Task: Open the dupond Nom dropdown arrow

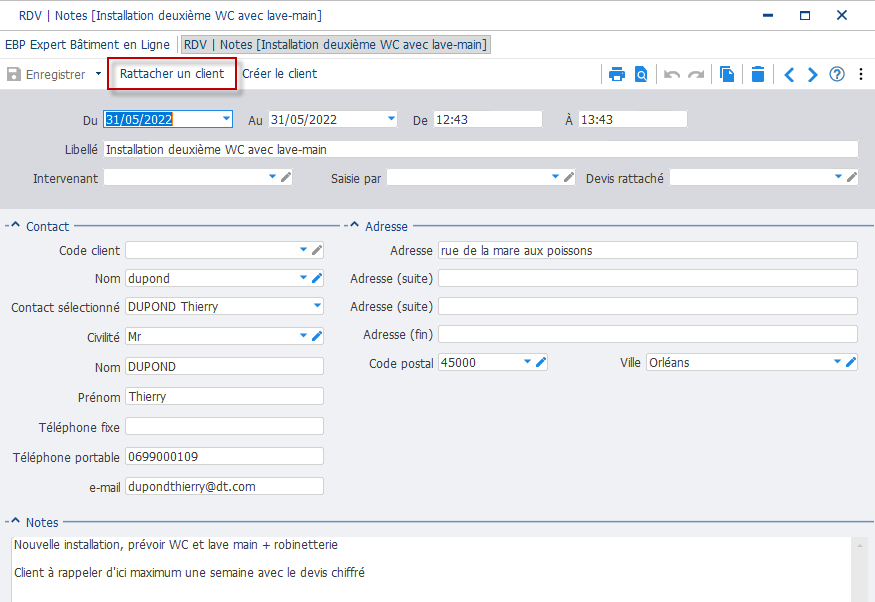Action: (x=303, y=278)
